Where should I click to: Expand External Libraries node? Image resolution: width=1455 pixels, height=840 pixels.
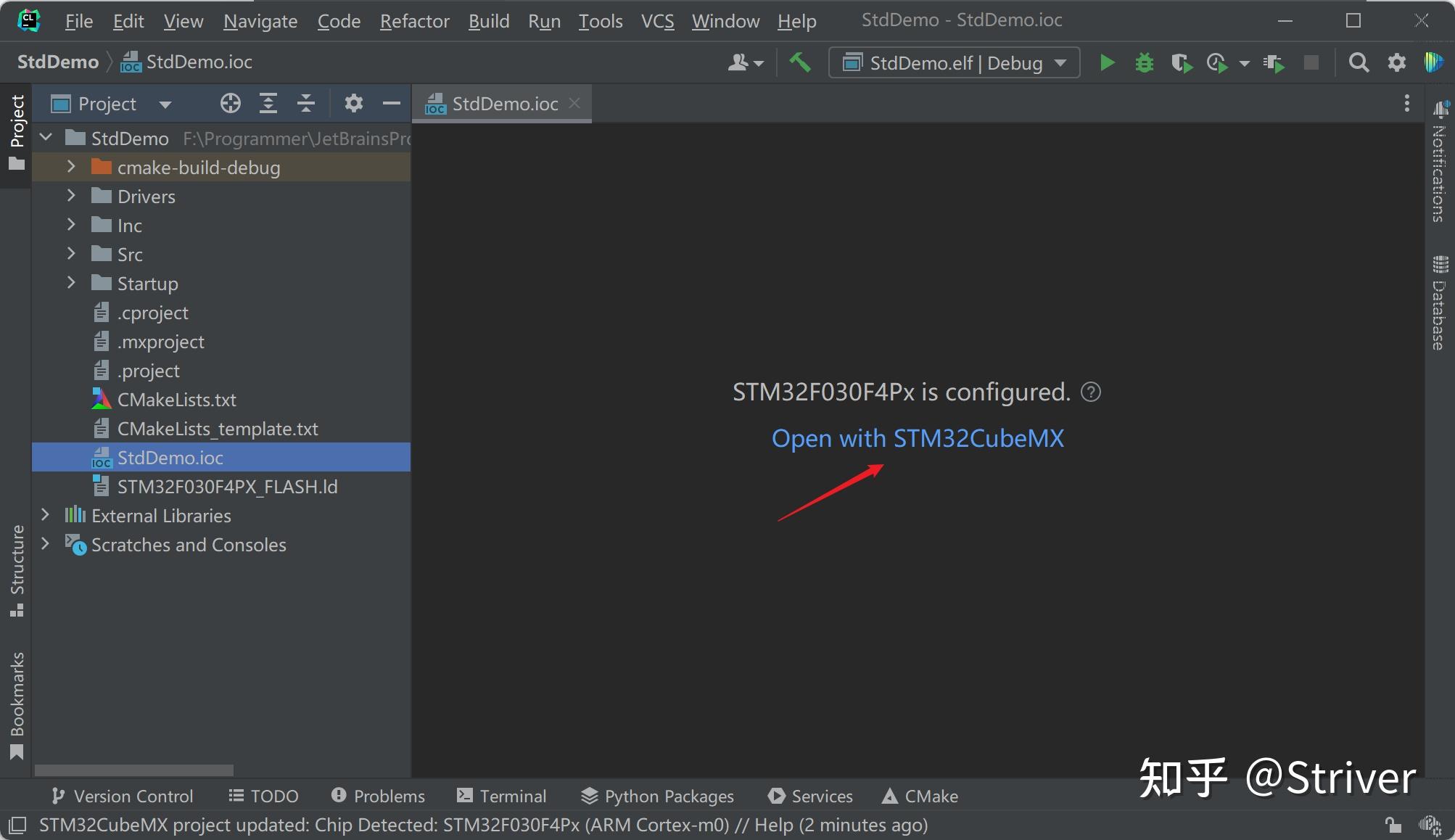[x=46, y=515]
